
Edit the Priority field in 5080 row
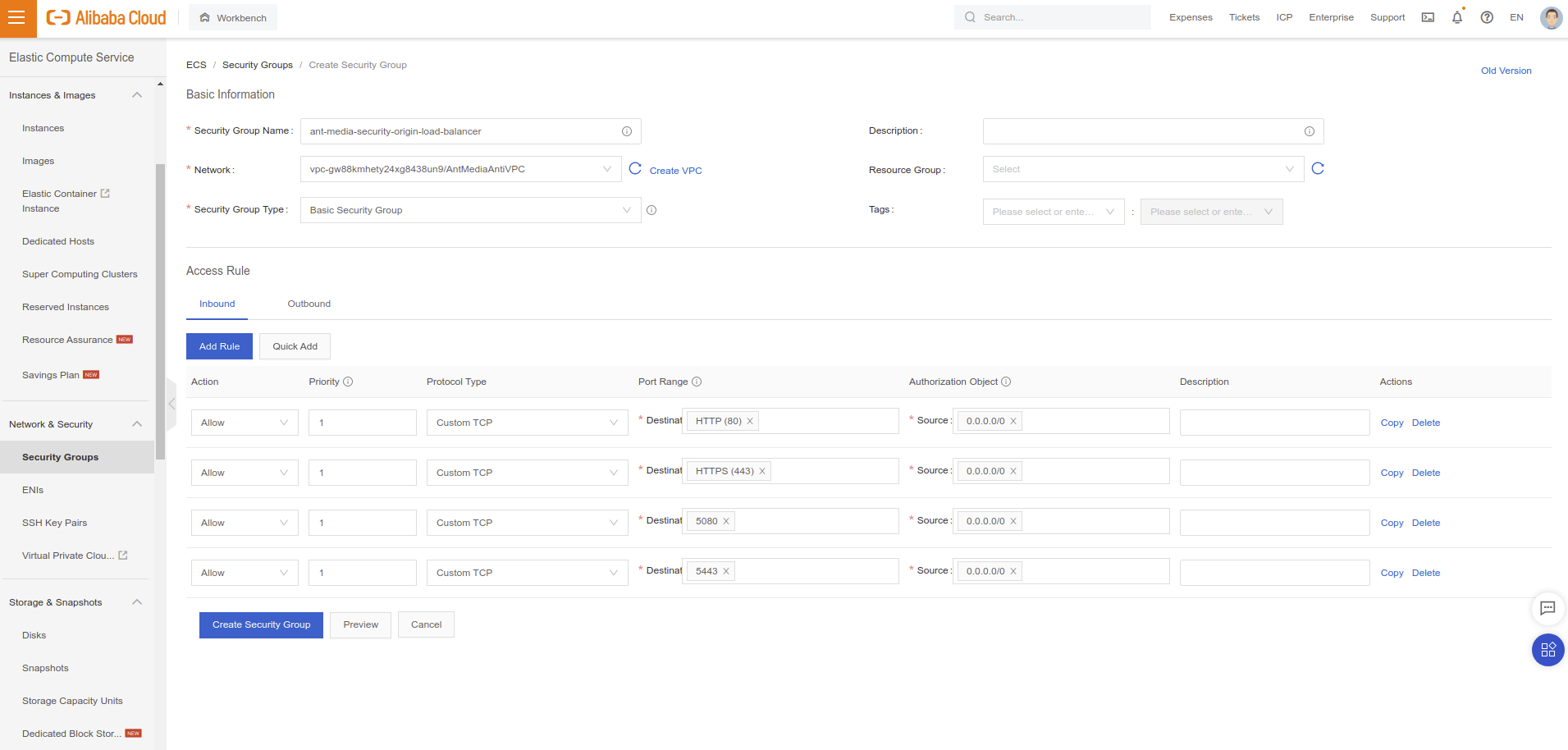(x=363, y=523)
